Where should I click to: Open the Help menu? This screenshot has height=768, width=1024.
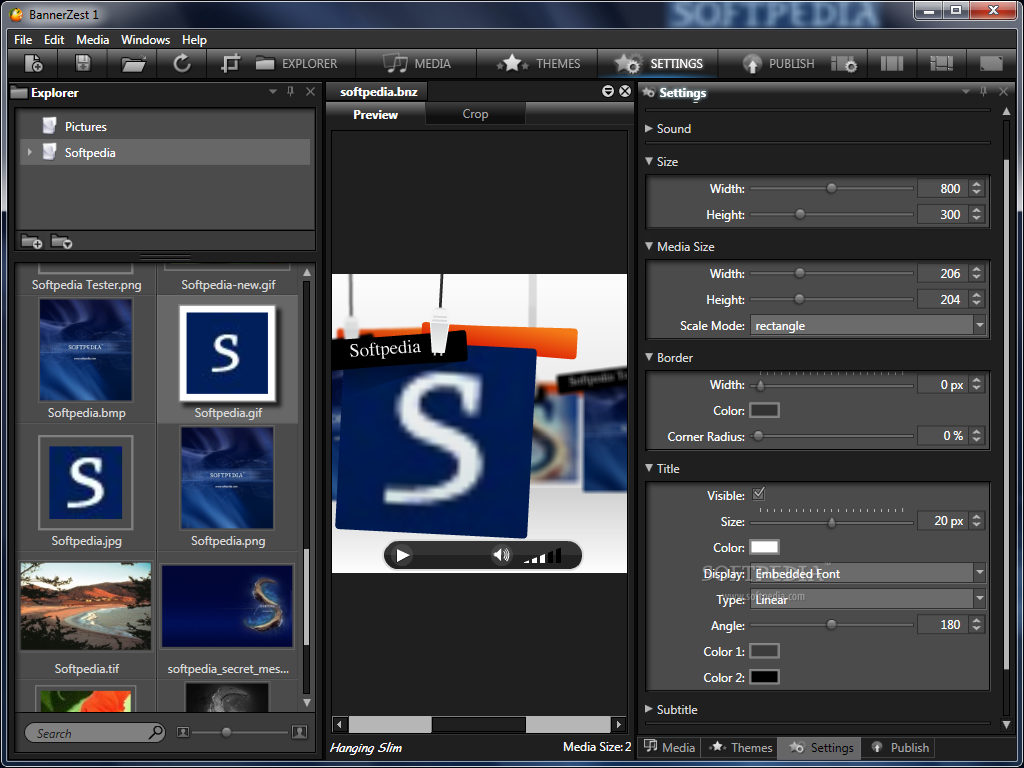click(x=194, y=40)
